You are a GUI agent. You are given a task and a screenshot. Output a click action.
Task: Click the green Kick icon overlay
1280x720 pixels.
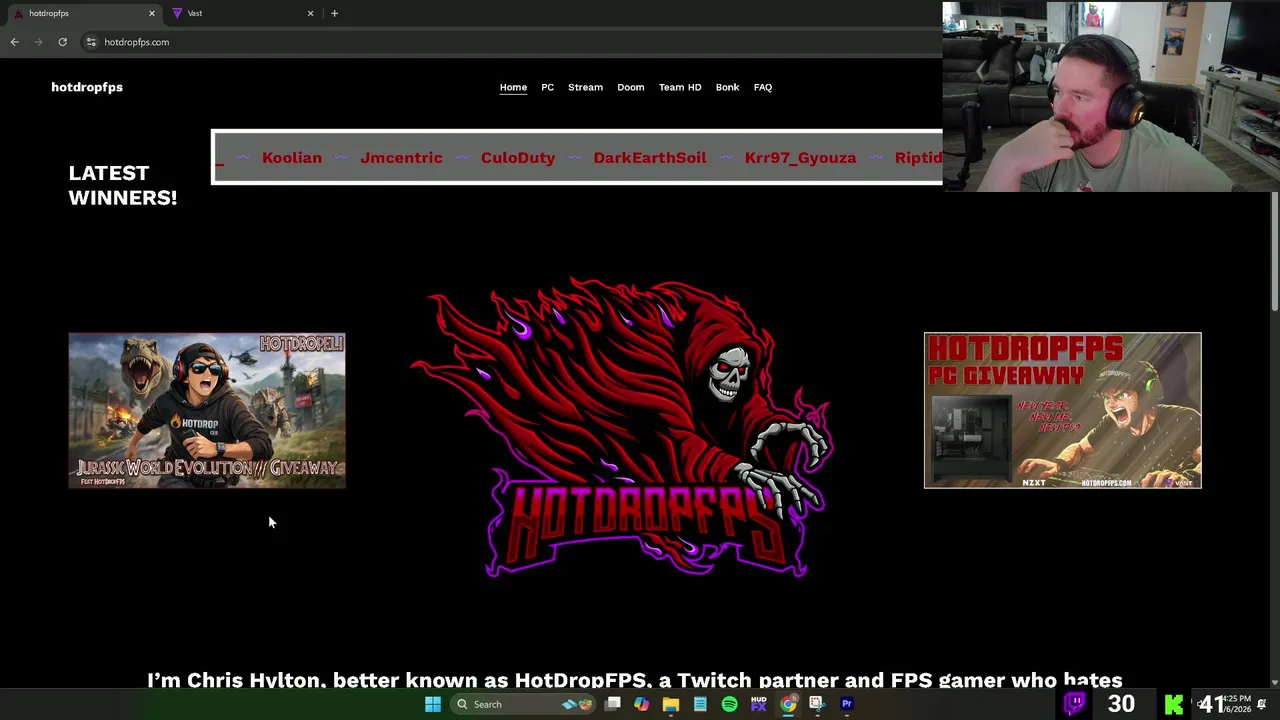[1174, 705]
